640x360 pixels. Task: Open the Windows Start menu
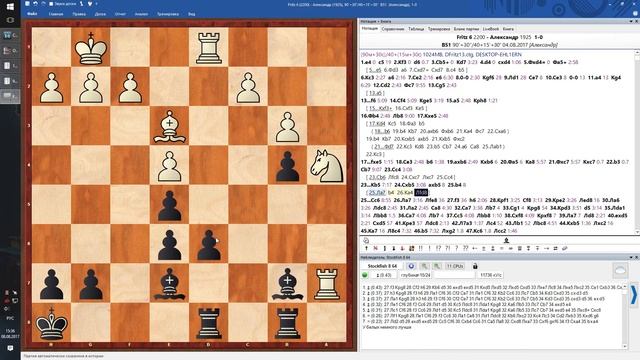10,7
